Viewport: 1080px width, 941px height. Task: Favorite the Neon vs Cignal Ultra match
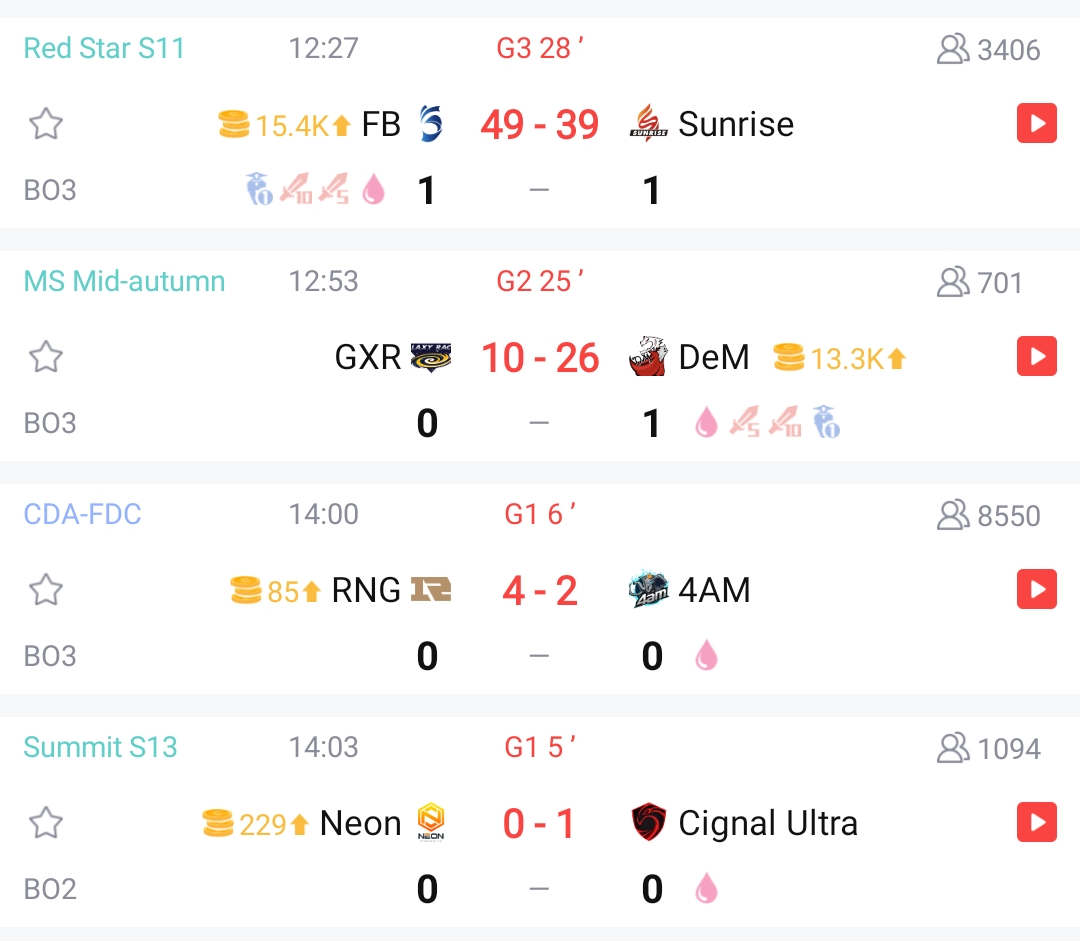46,823
